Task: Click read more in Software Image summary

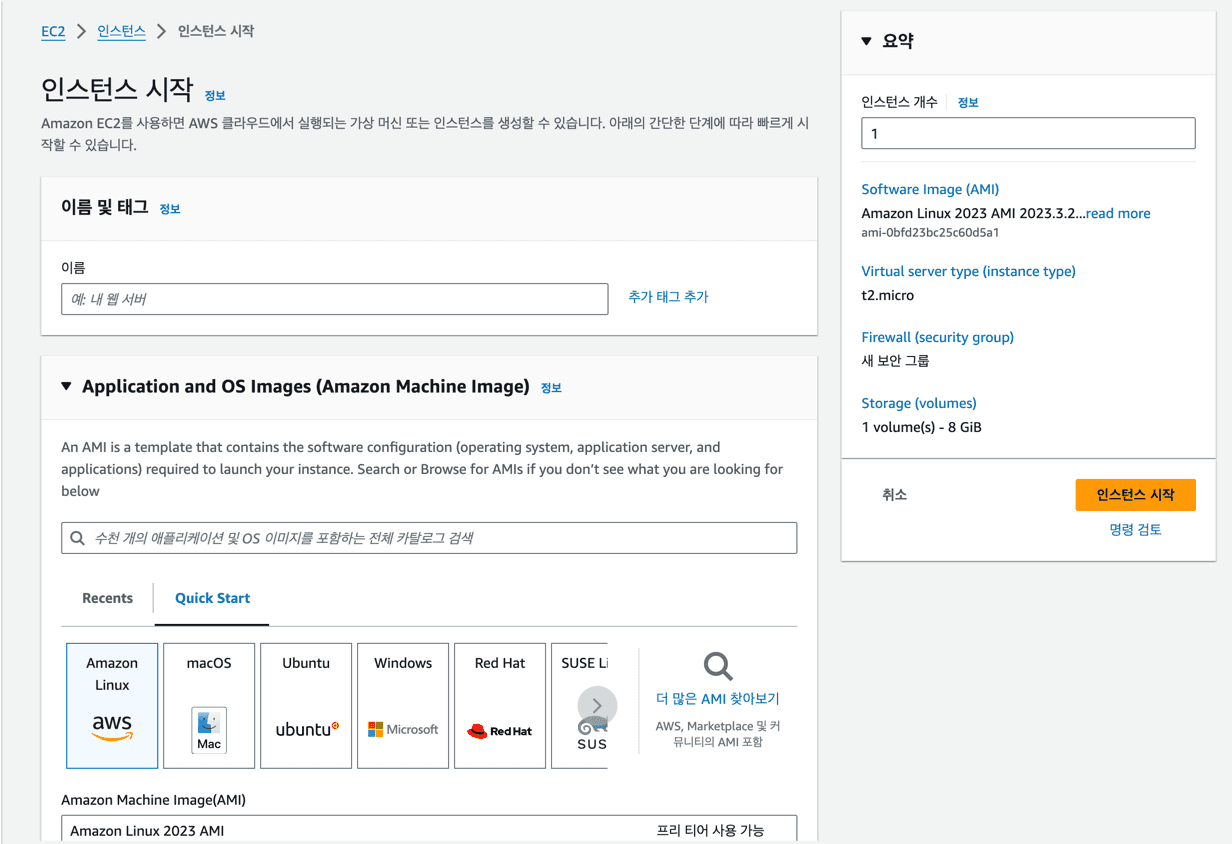Action: (x=1118, y=213)
